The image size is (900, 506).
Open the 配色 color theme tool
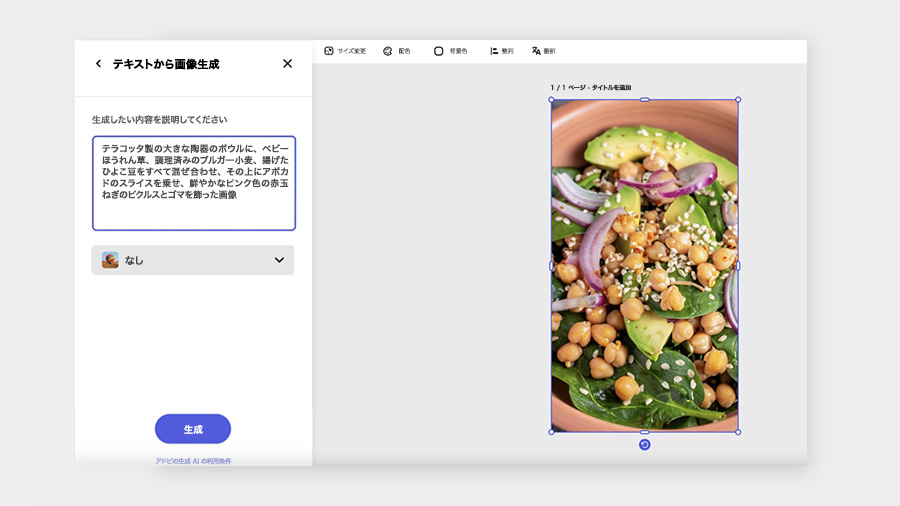click(x=397, y=51)
